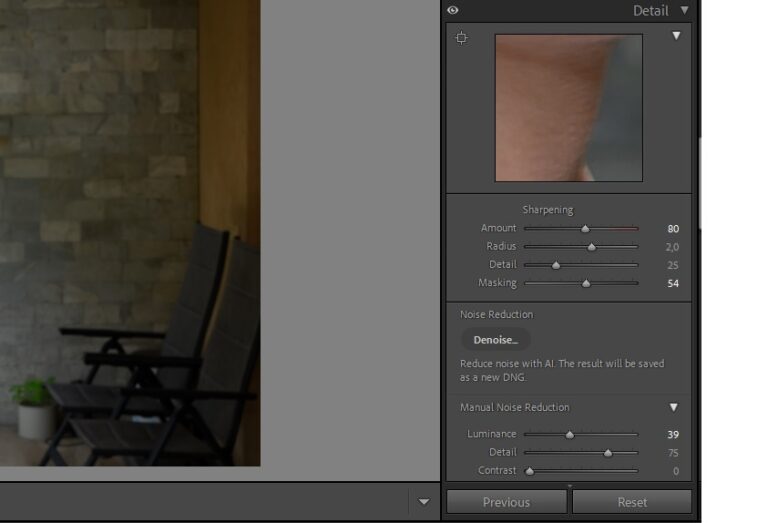Click the Sharpening Detail value 25 field
The width and height of the screenshot is (768, 523).
(672, 265)
